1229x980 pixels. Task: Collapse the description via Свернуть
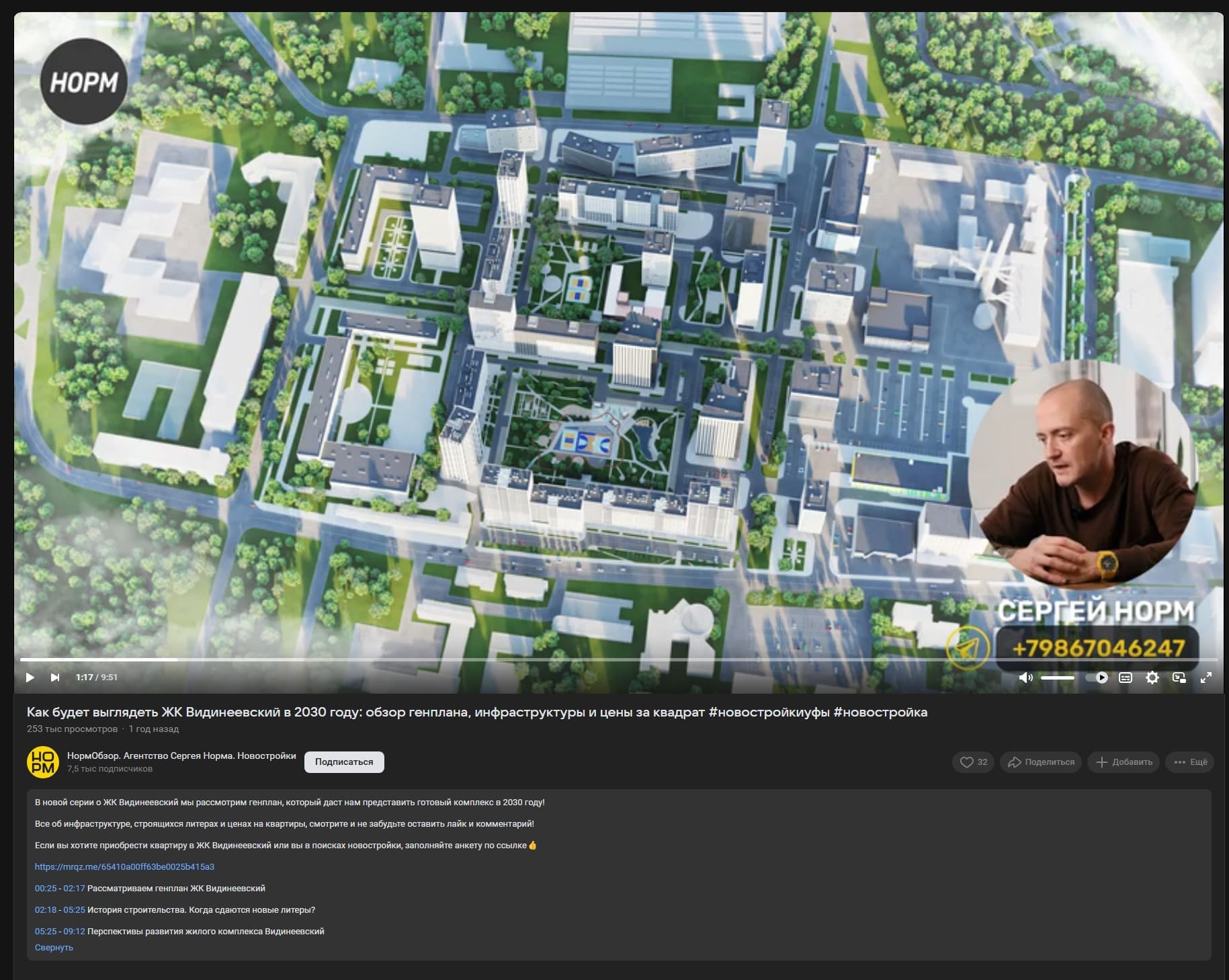[x=54, y=947]
